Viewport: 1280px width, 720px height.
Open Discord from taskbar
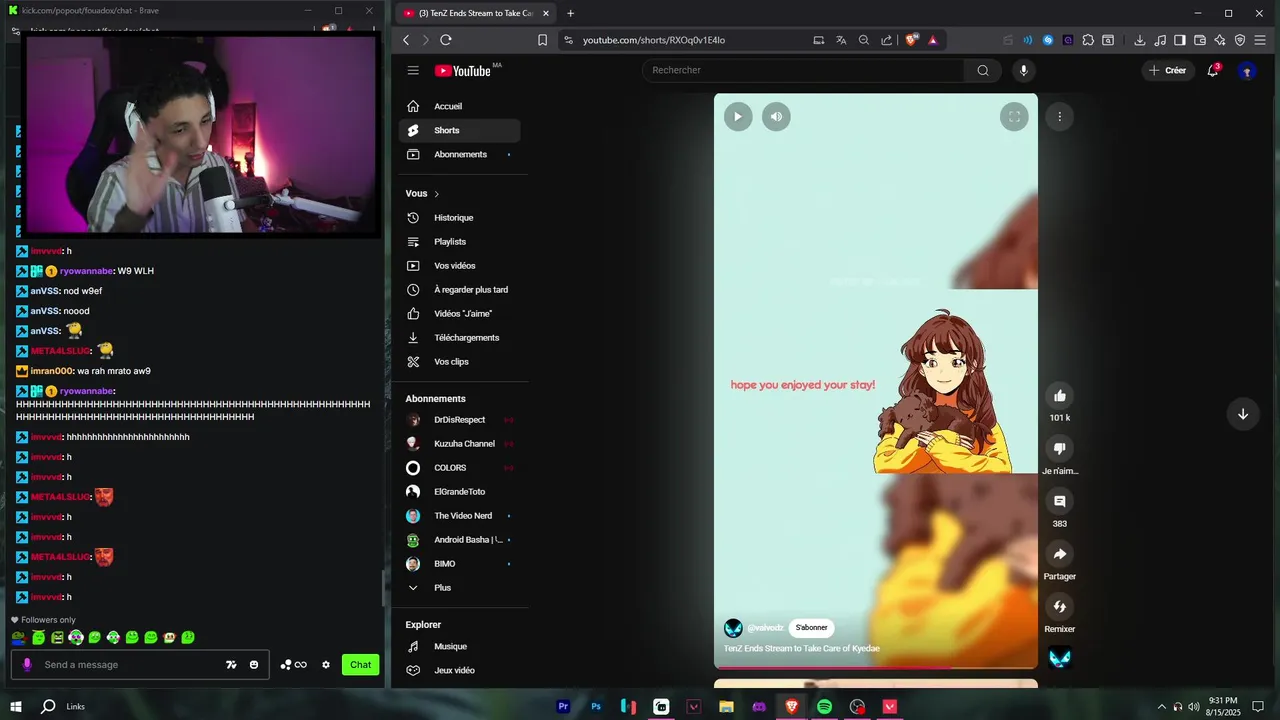tap(759, 706)
